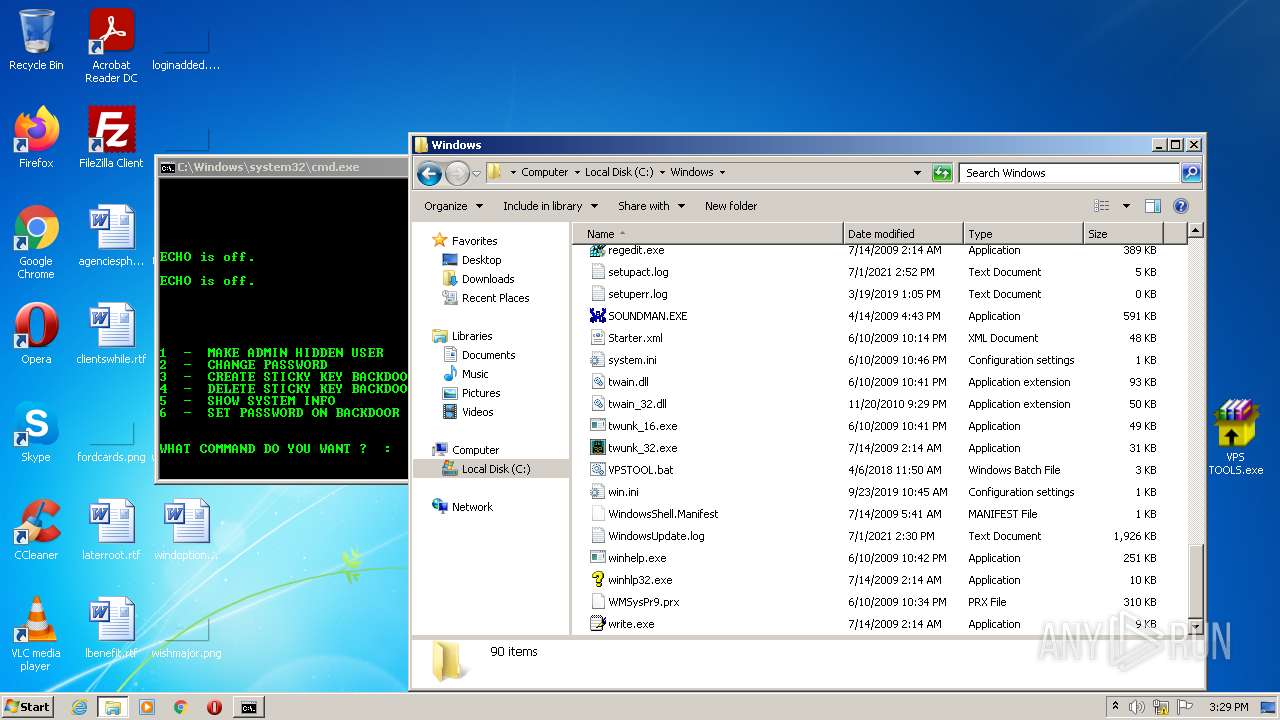1280x720 pixels.
Task: Launch FileZilla Client from desktop
Action: 111,138
